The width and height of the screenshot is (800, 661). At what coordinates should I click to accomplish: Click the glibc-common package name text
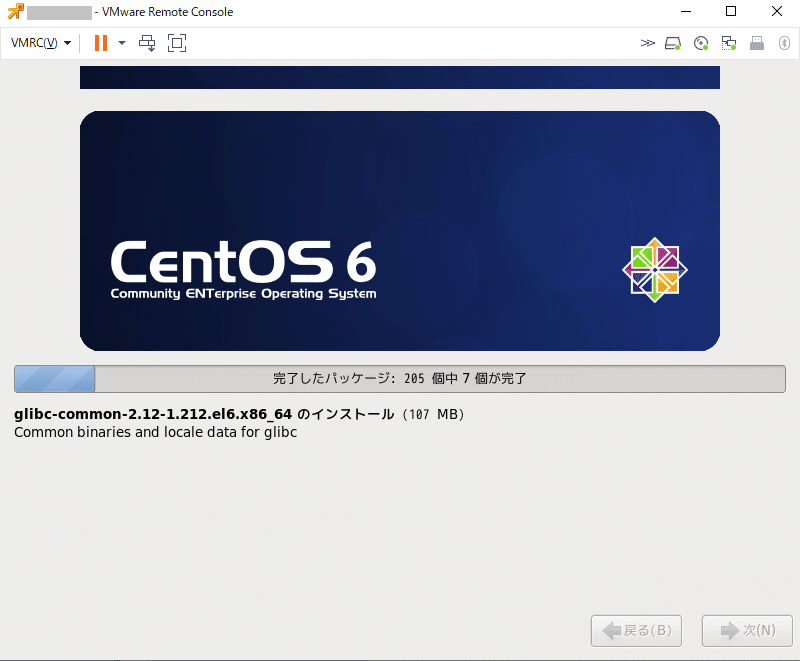coord(153,414)
